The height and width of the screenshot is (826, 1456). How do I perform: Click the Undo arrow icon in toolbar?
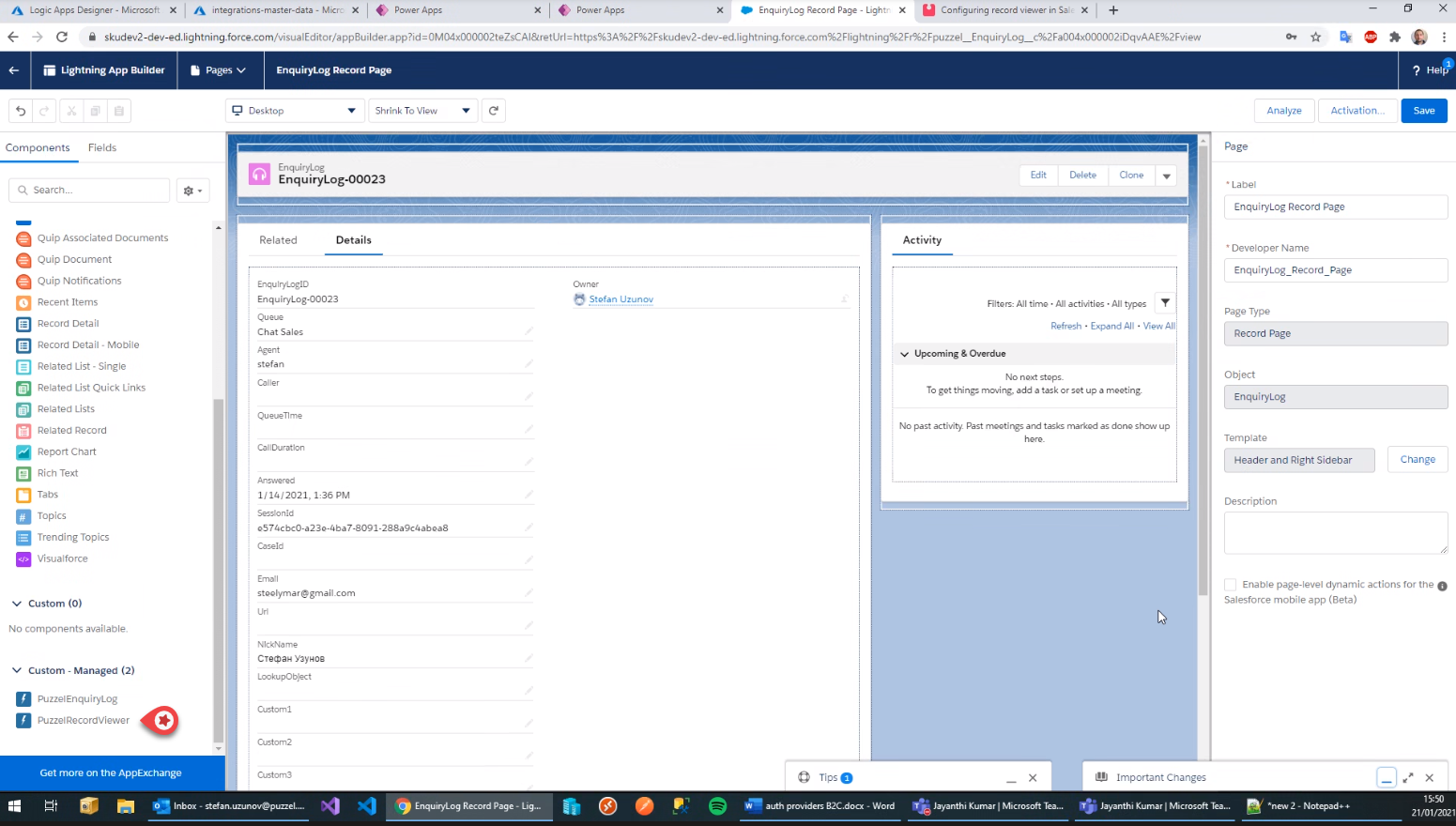[21, 111]
